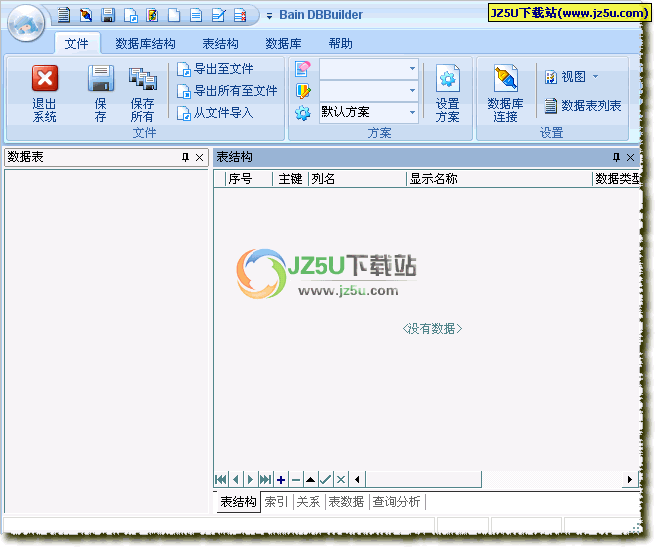Click the 显示名称 column header
This screenshot has height=547, width=655.
click(500, 179)
